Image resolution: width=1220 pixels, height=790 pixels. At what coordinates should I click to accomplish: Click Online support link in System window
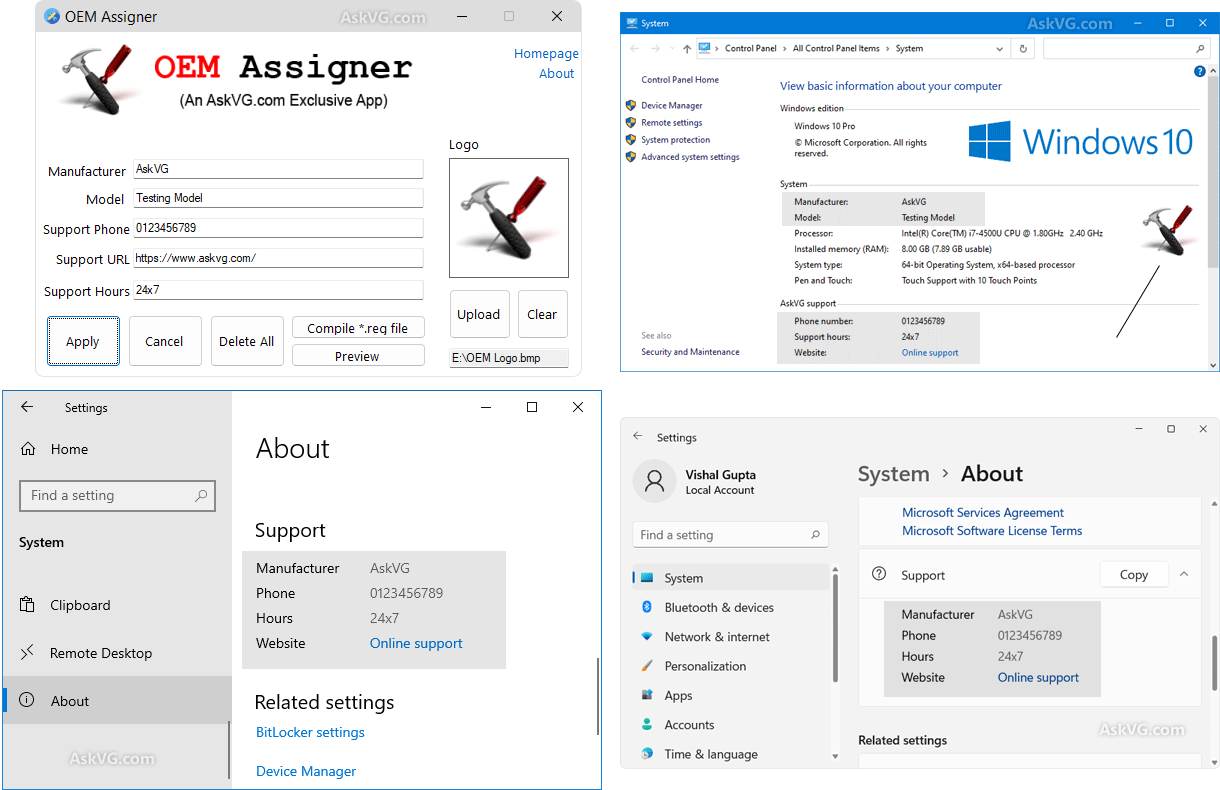(x=930, y=352)
